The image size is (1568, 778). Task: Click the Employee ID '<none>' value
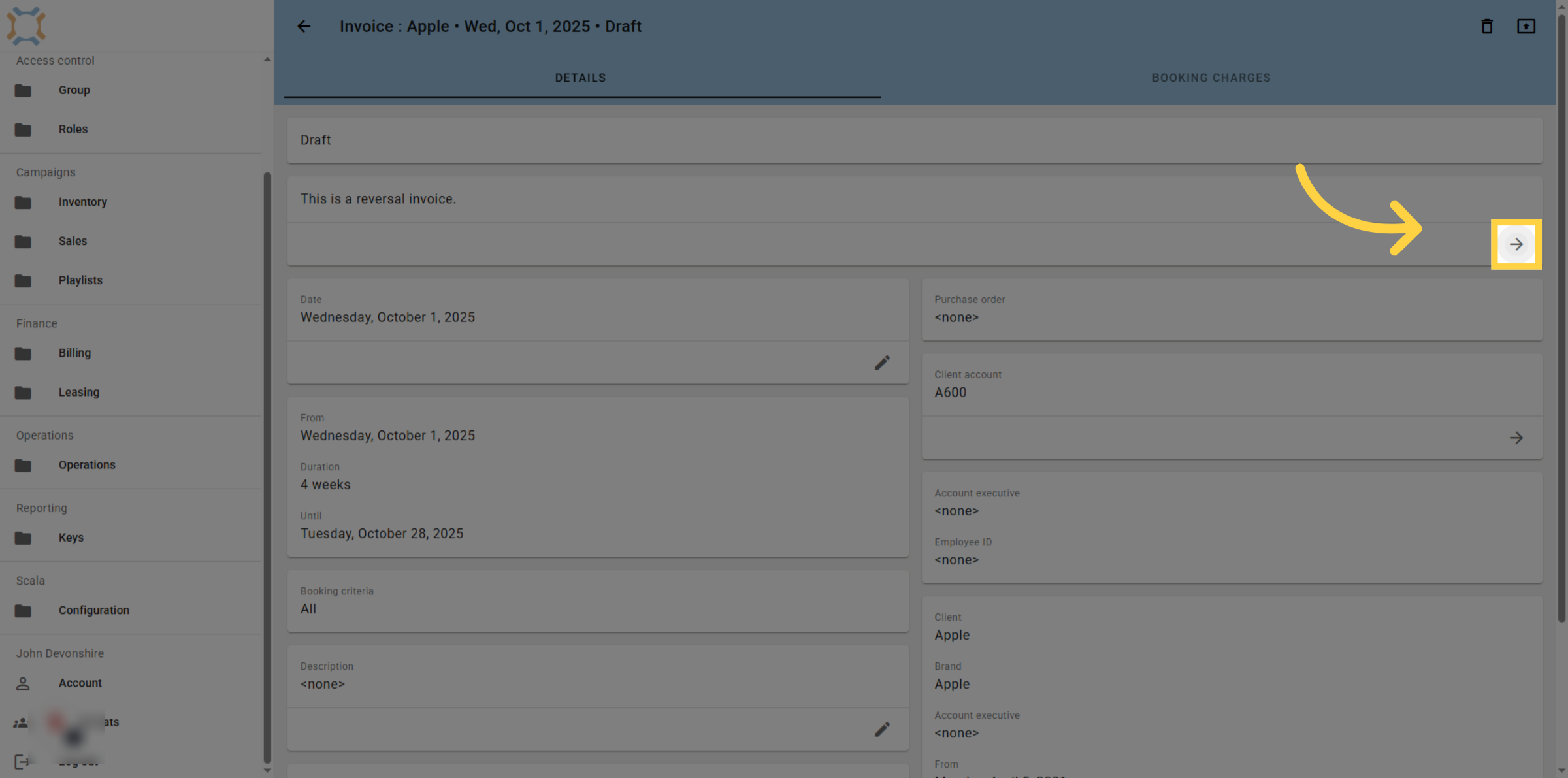point(956,560)
